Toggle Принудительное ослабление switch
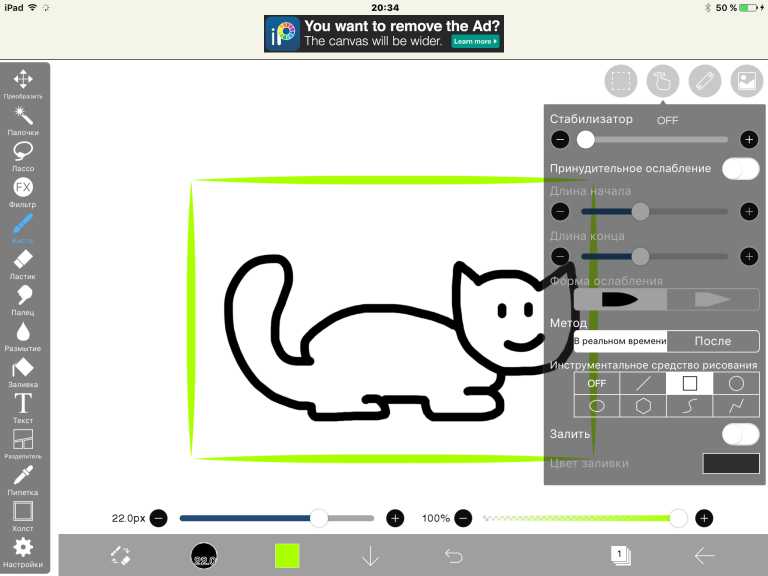 (741, 168)
